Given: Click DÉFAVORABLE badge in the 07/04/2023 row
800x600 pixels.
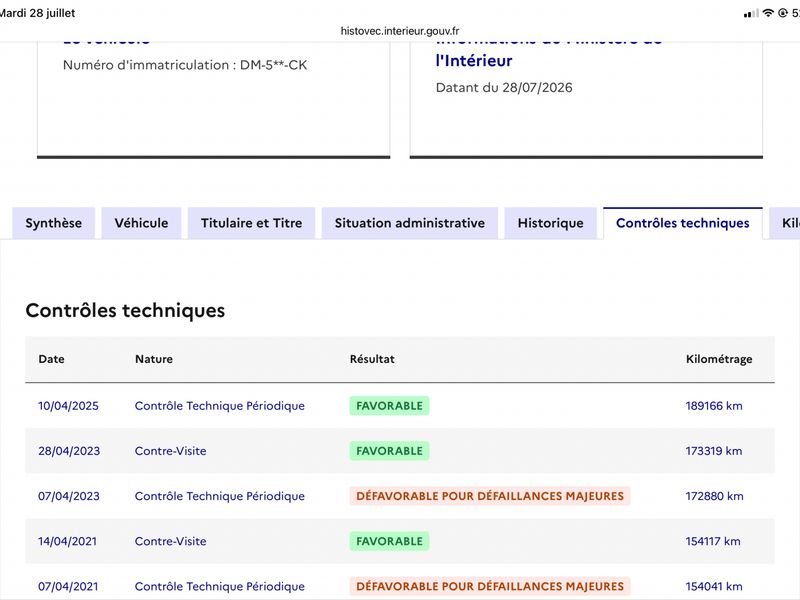Looking at the screenshot, I should tap(490, 496).
